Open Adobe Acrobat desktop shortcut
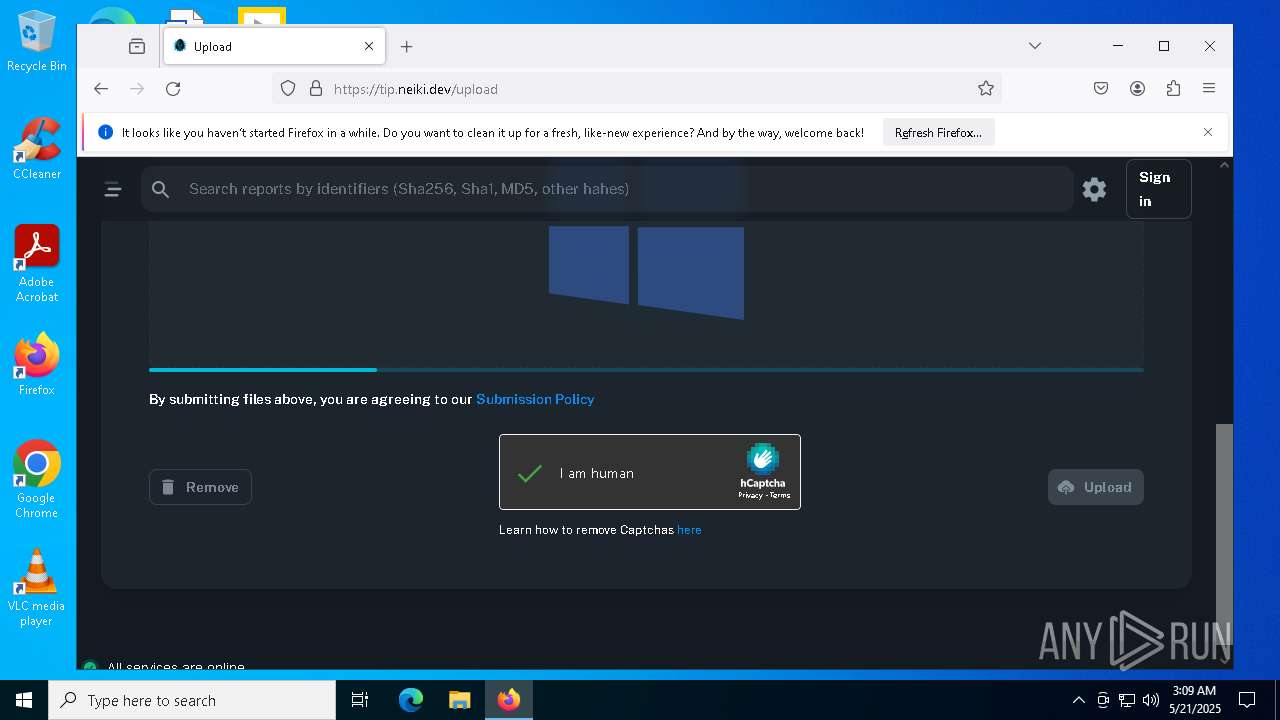Screen dimensions: 1280x720 37,264
